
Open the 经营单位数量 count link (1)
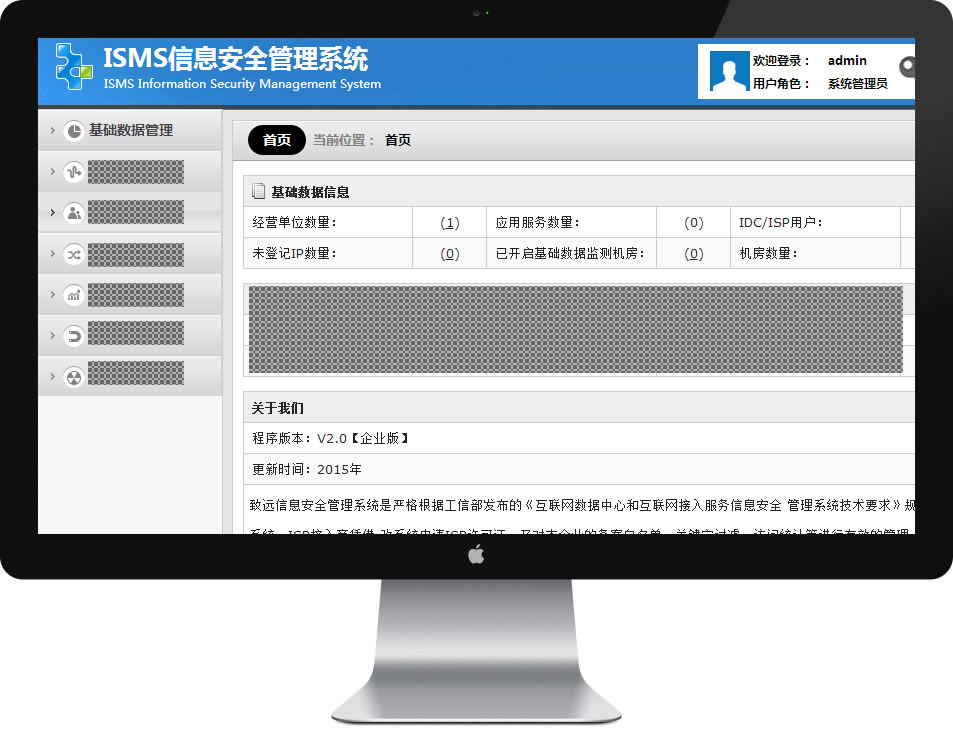click(450, 223)
